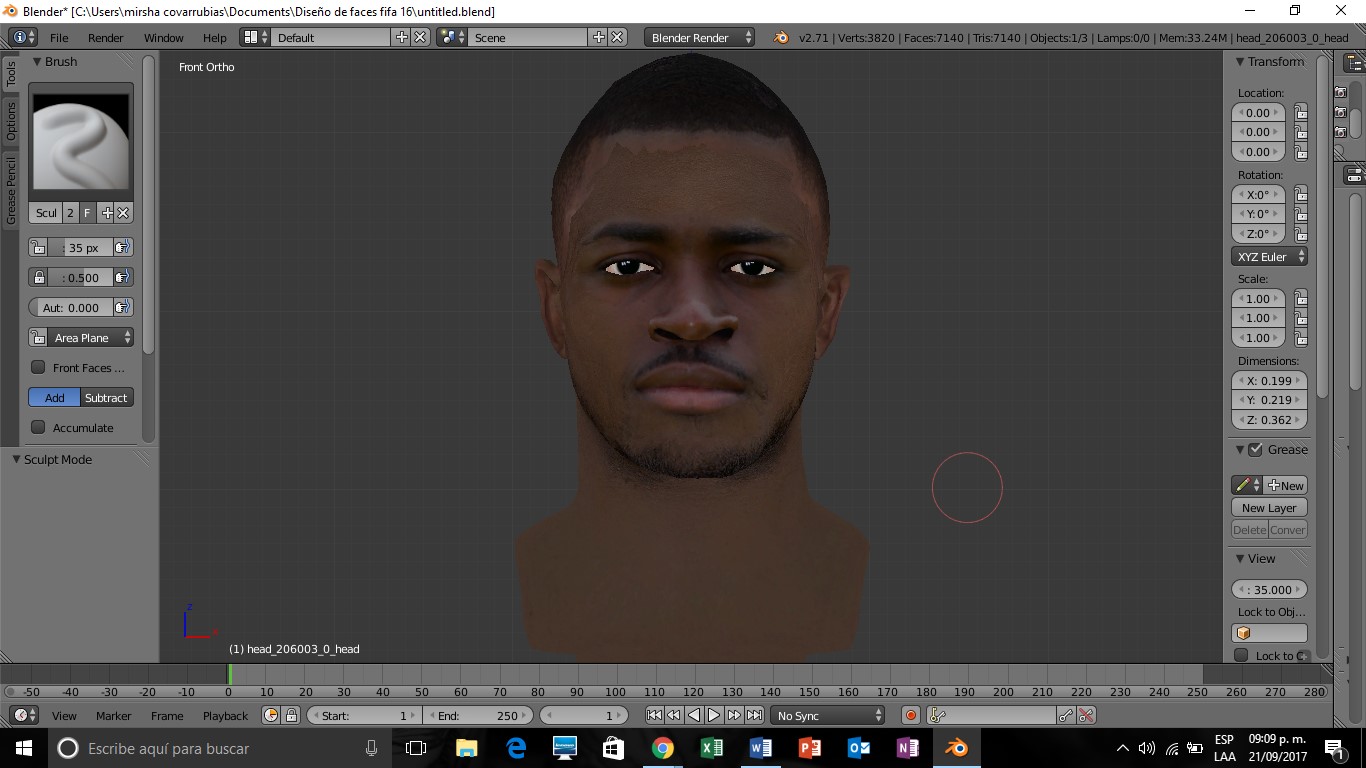Open the Info editor type selector
The width and height of the screenshot is (1366, 768).
pyautogui.click(x=23, y=37)
